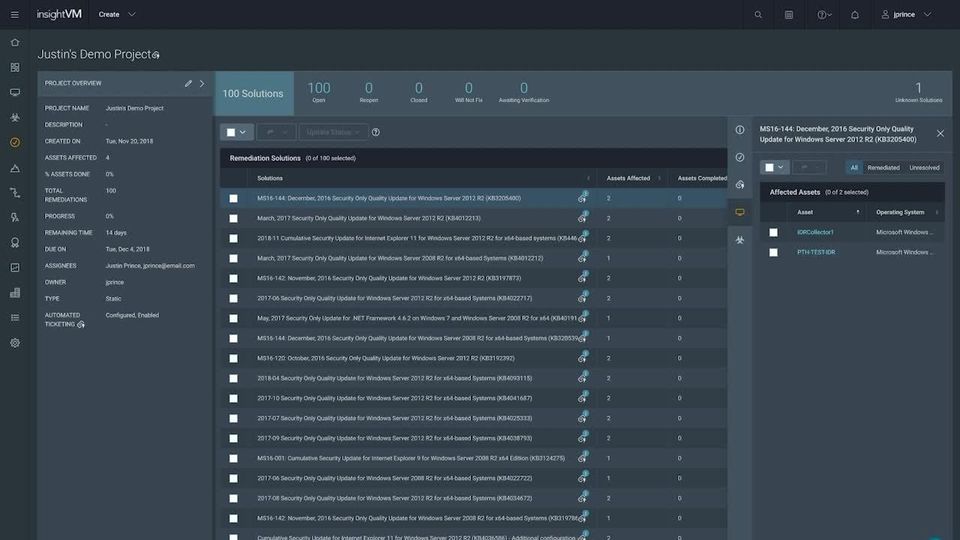The width and height of the screenshot is (960, 540).
Task: View the 1 Unknown Solutions count
Action: [918, 92]
